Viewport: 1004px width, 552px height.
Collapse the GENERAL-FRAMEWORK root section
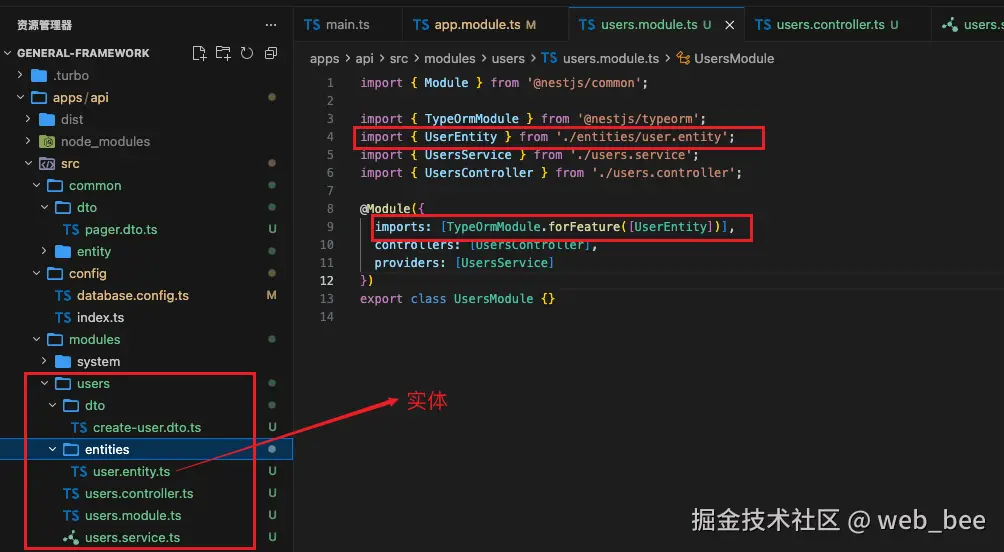click(8, 53)
